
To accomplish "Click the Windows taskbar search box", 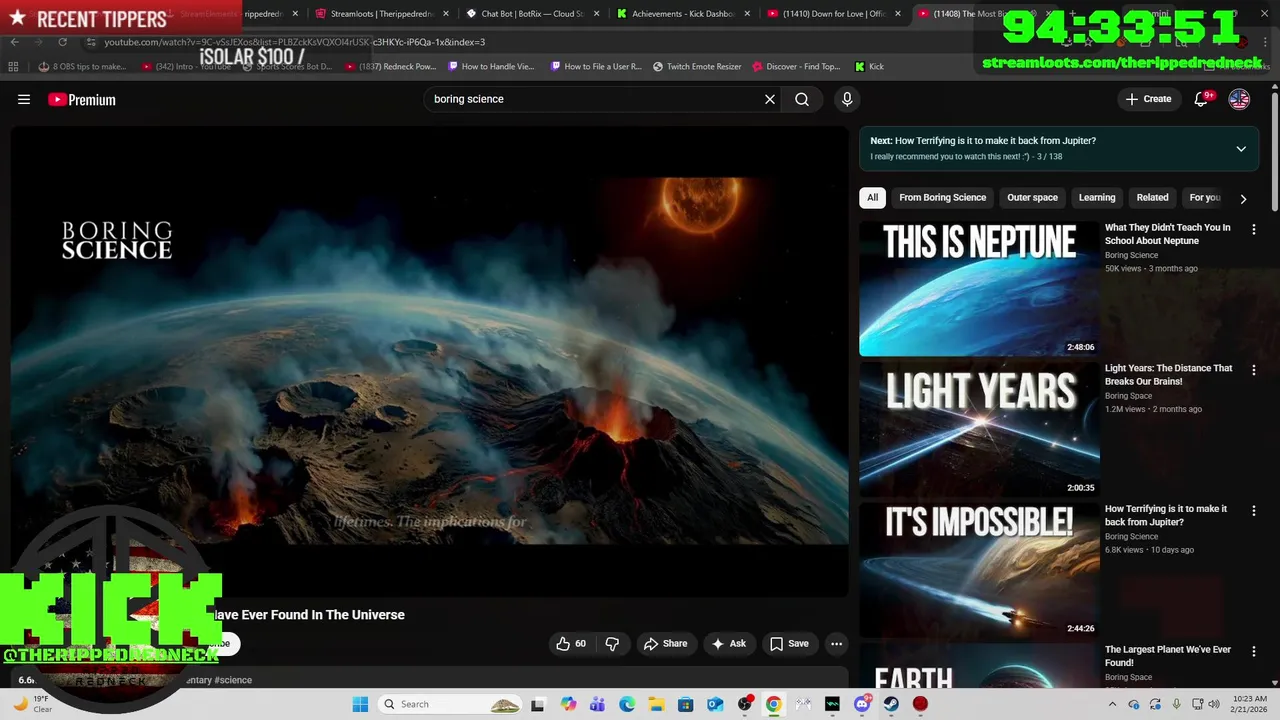I will click(x=450, y=704).
